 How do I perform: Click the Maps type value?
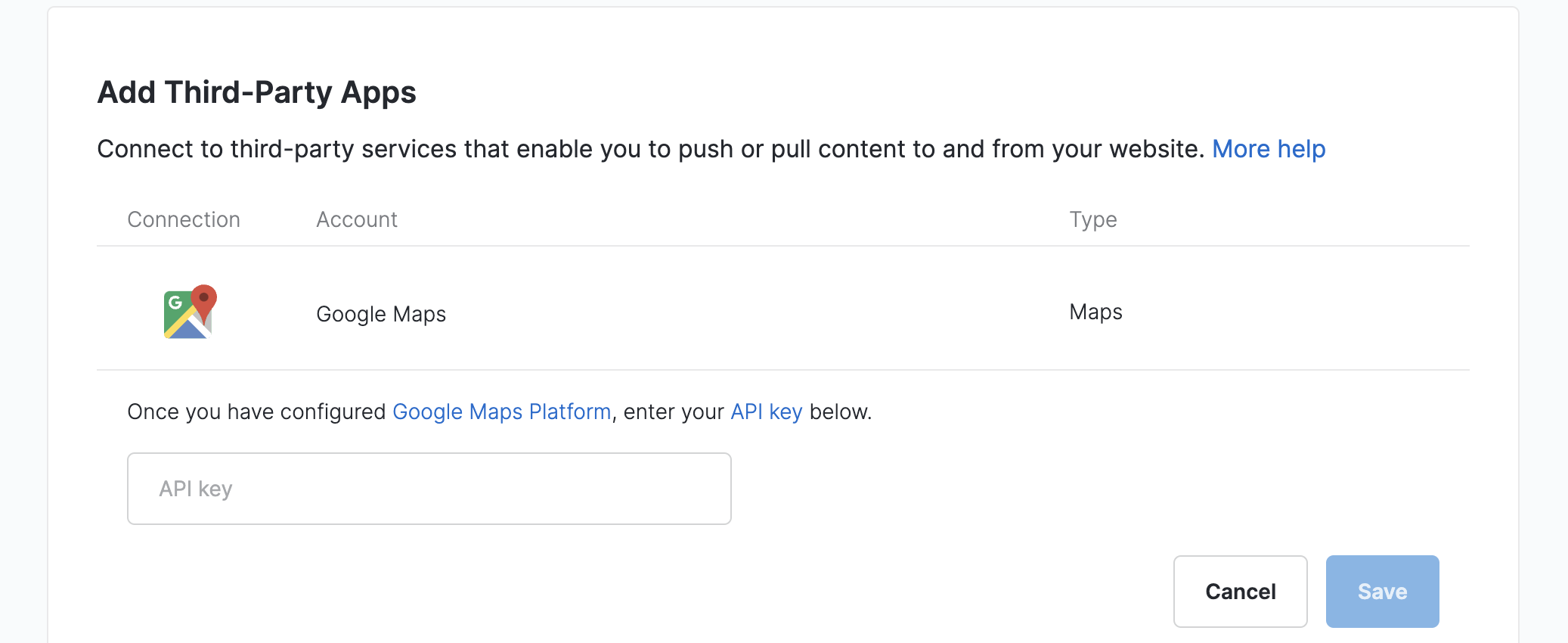pyautogui.click(x=1096, y=312)
